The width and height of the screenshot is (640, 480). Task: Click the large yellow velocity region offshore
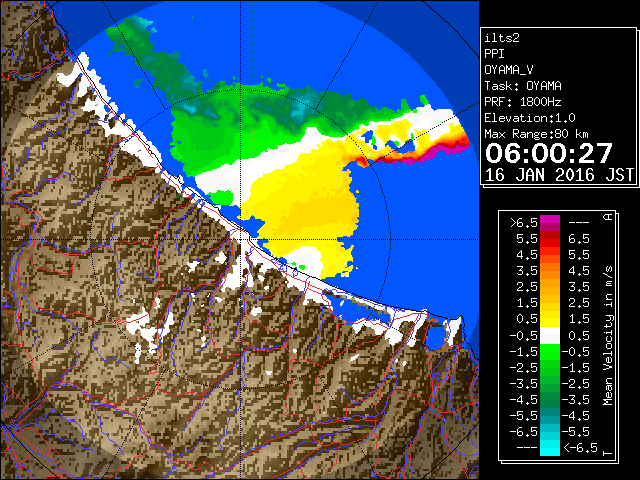[304, 200]
